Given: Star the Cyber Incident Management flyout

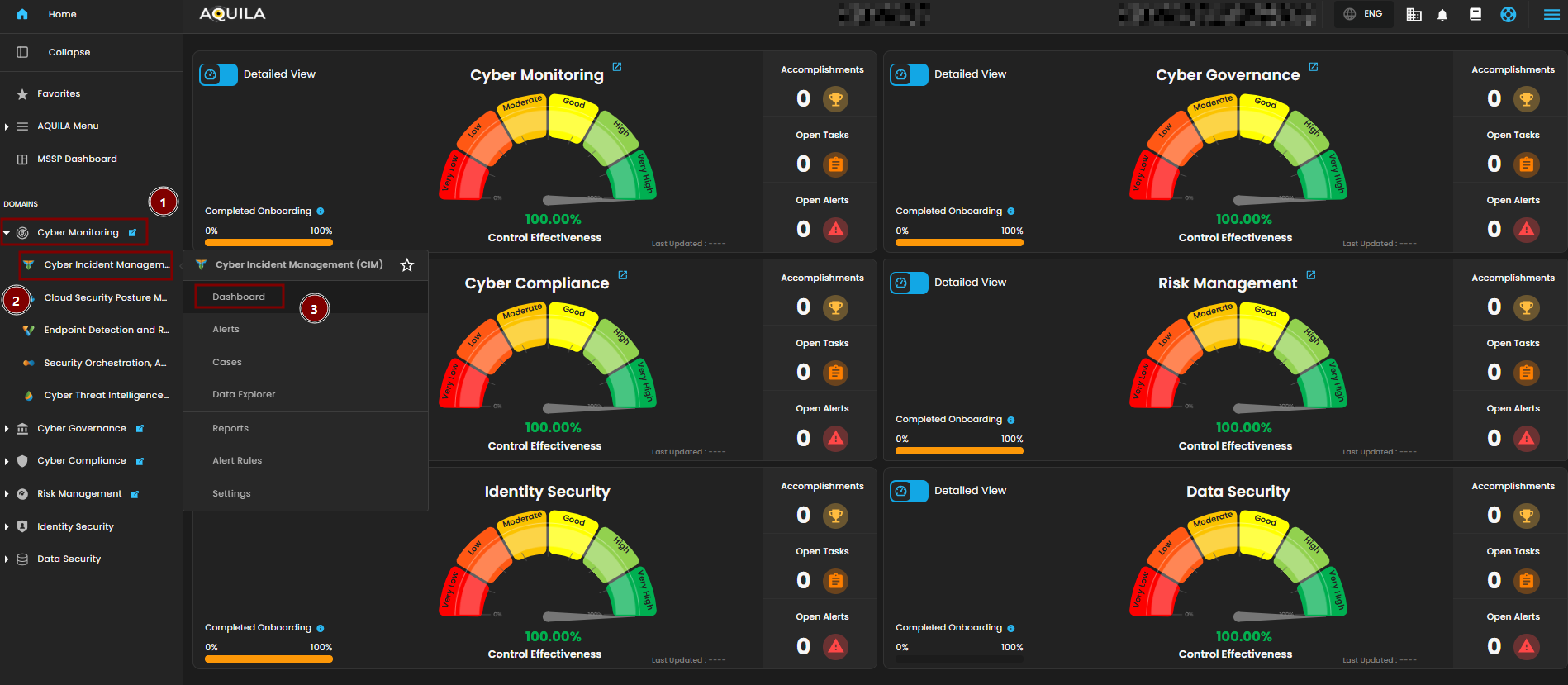Looking at the screenshot, I should [x=406, y=265].
